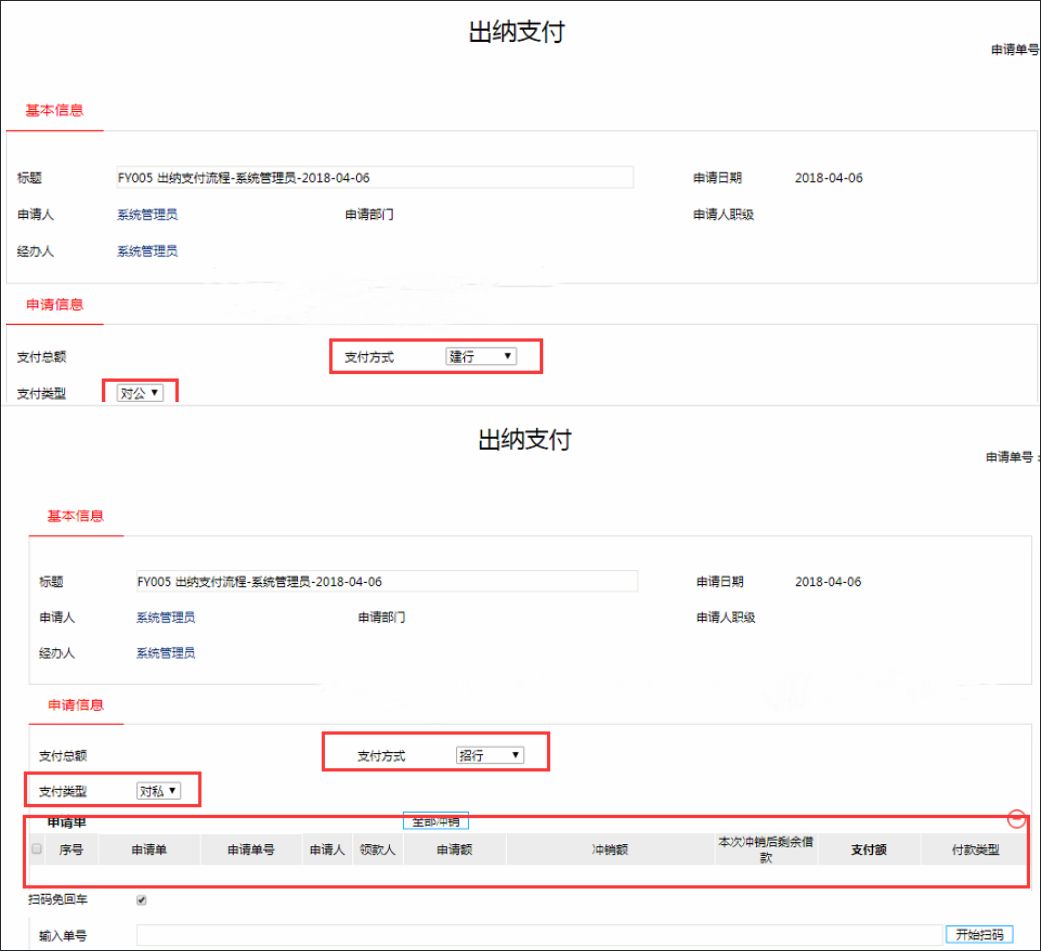Check the select-all box beside 序号
Image resolution: width=1041 pixels, height=951 pixels.
[x=37, y=849]
